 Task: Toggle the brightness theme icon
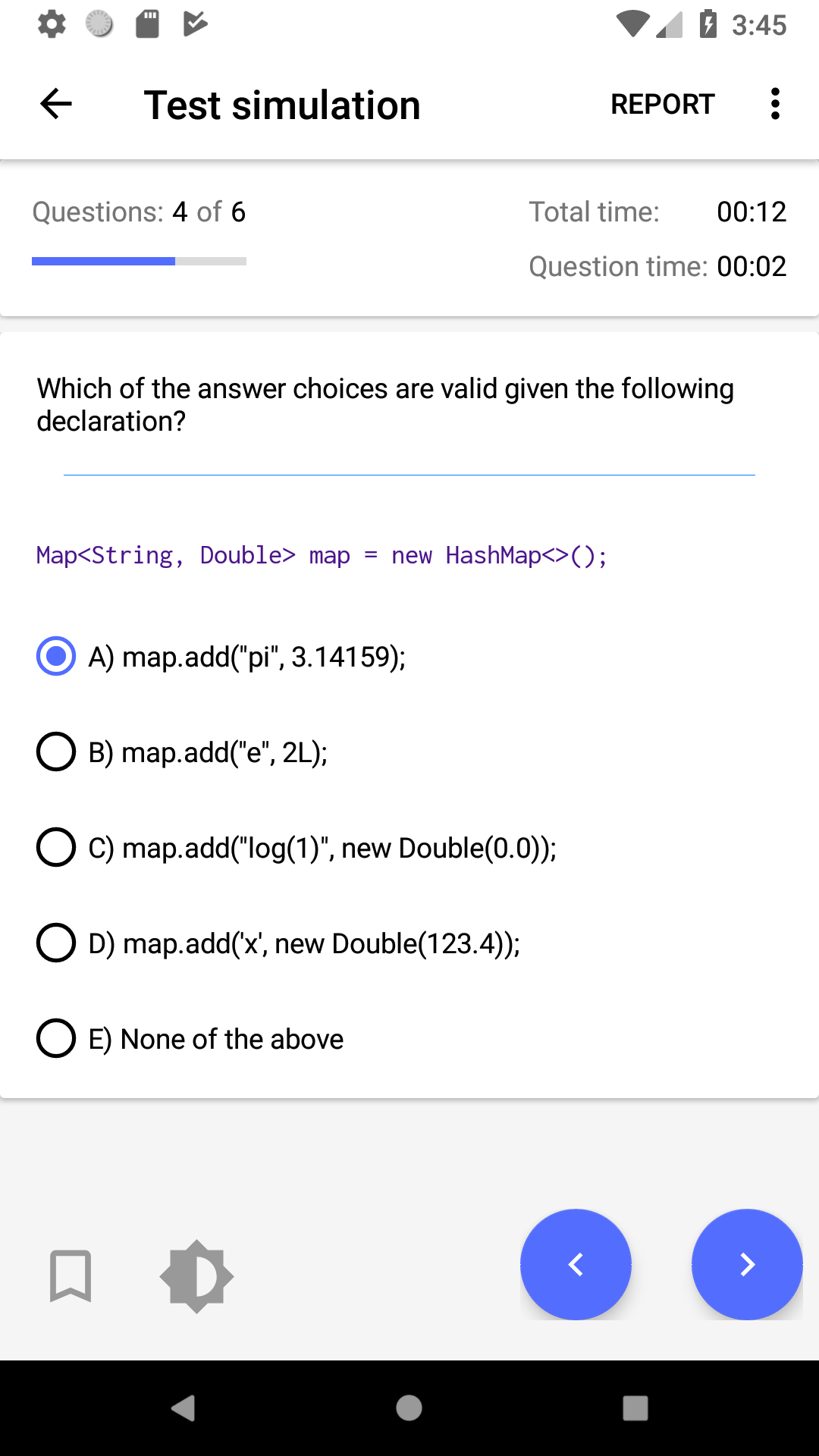(196, 1276)
